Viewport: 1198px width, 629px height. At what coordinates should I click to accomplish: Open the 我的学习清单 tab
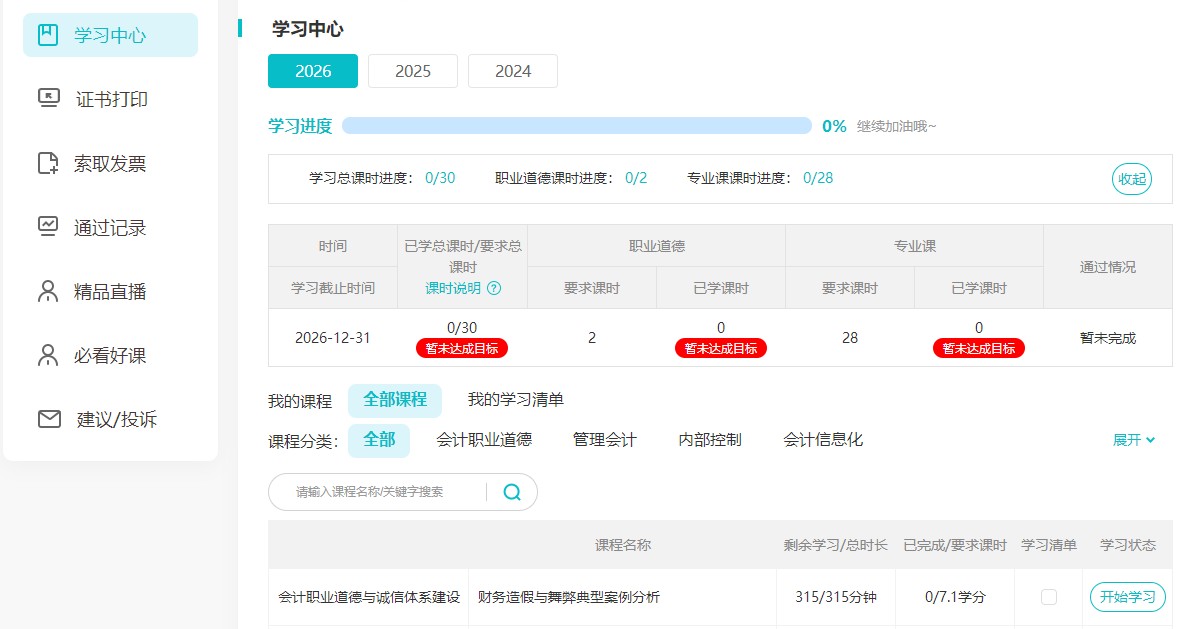[x=515, y=400]
